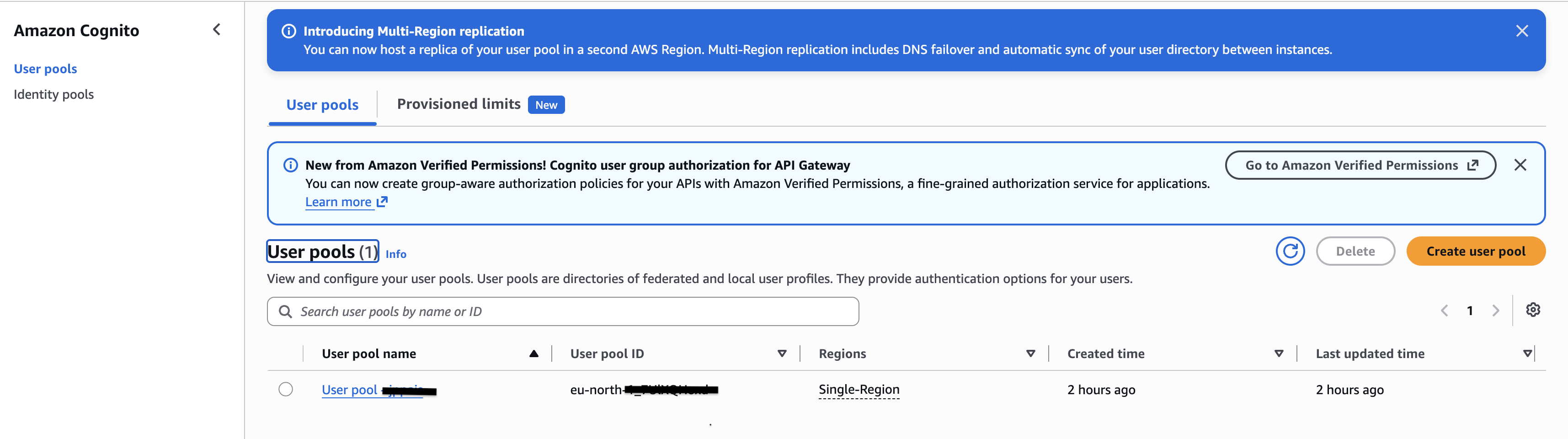Open table preferences gear icon
This screenshot has width=1568, height=439.
coord(1533,310)
